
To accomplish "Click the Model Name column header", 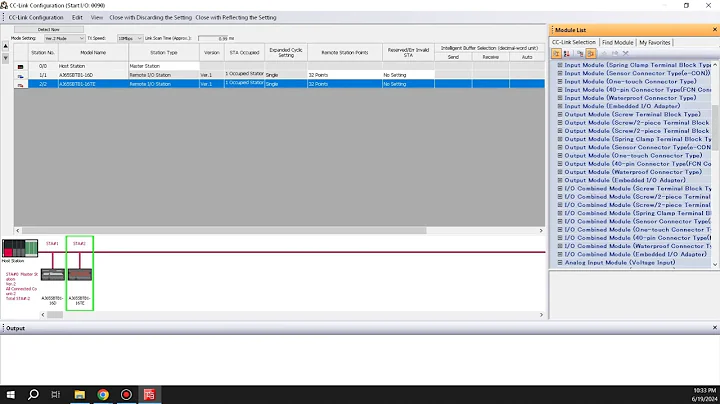I will [93, 53].
